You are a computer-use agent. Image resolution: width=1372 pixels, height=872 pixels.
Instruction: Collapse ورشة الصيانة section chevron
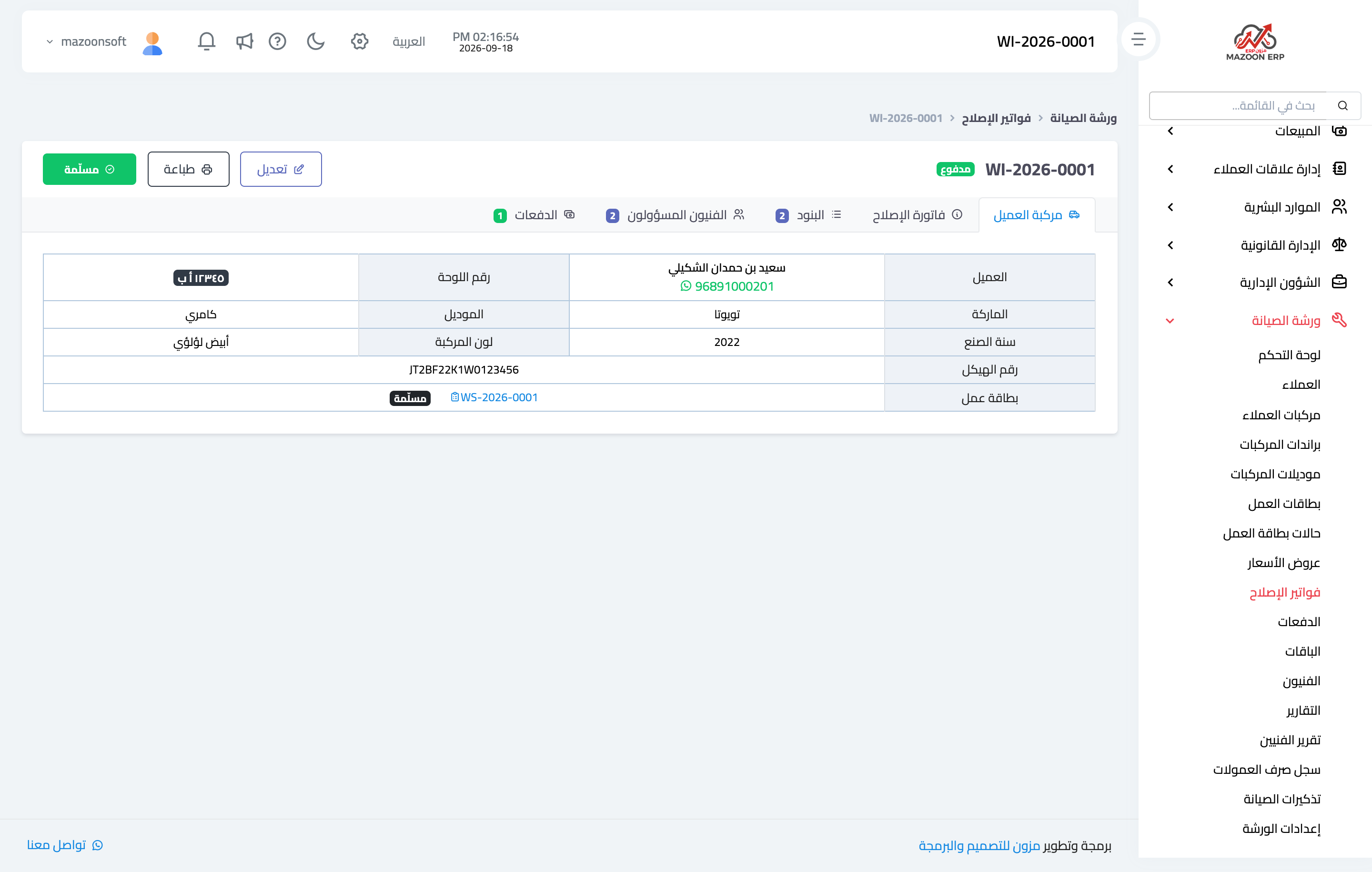click(x=1170, y=321)
